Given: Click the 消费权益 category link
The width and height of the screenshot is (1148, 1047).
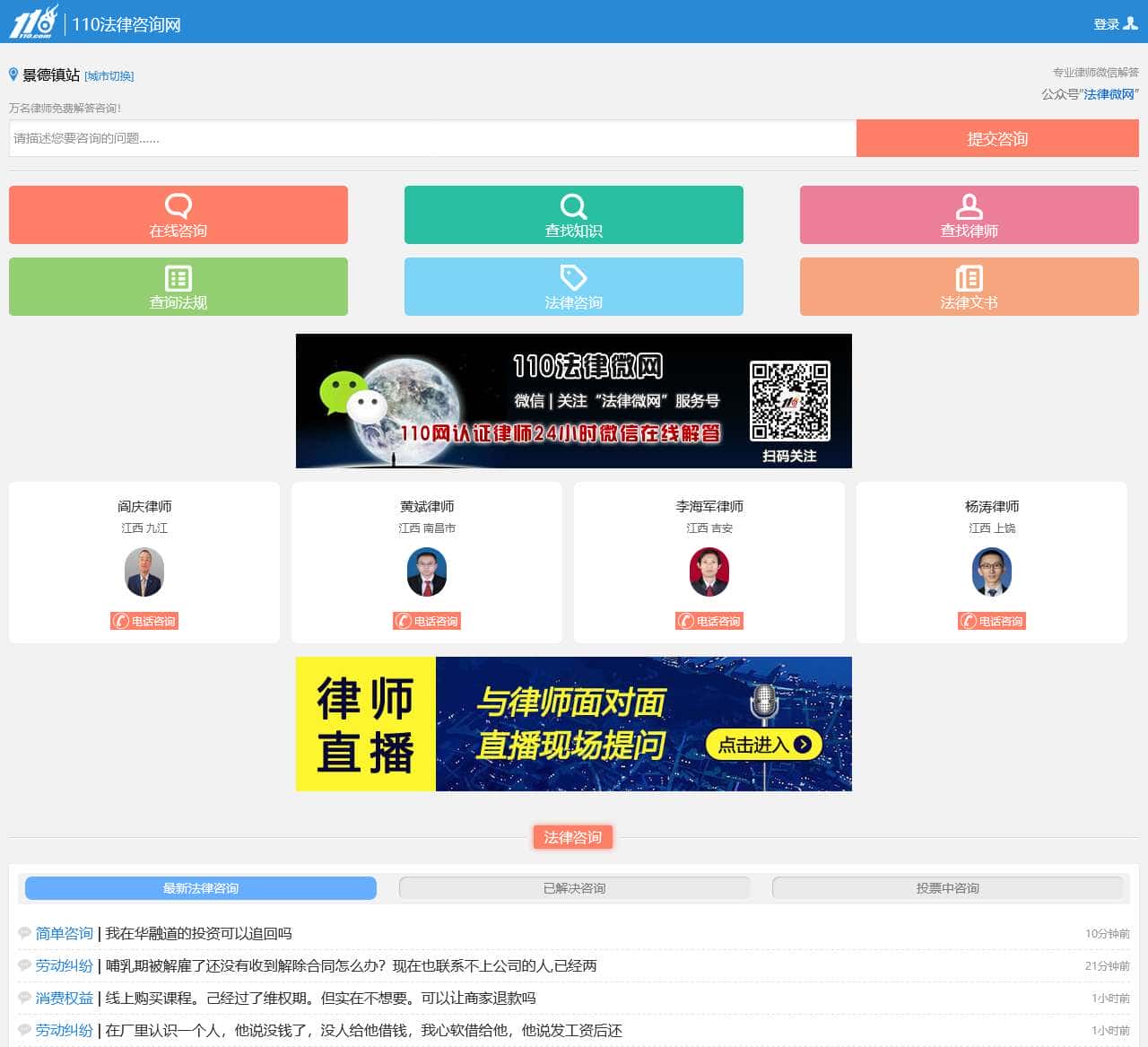Looking at the screenshot, I should (x=65, y=998).
